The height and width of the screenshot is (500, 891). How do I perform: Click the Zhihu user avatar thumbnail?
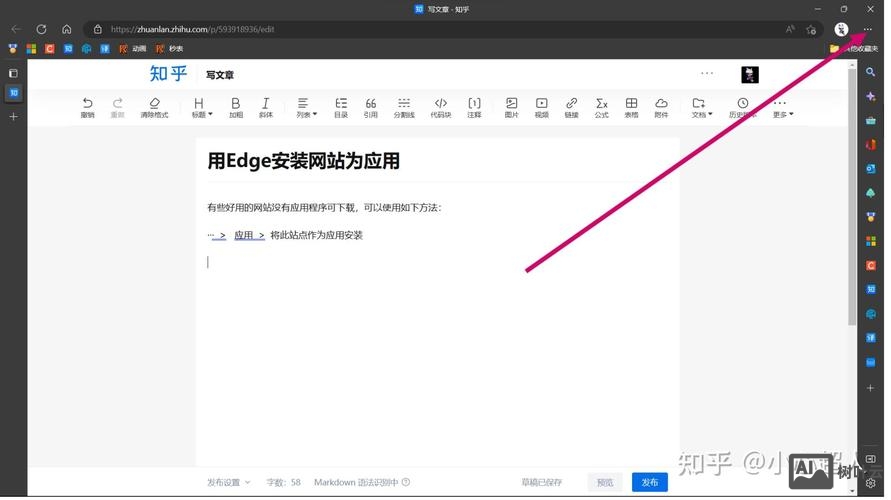pos(750,74)
